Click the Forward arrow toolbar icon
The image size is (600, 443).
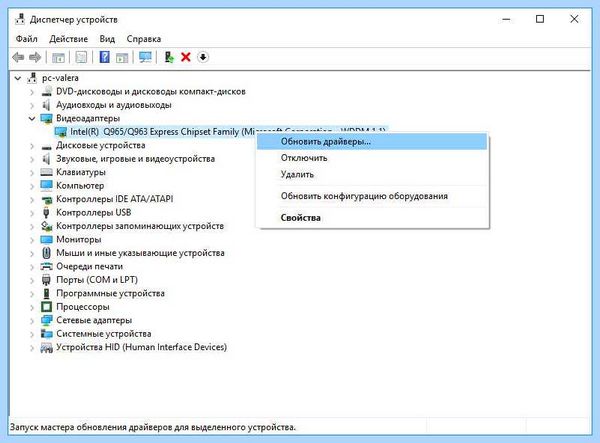point(35,57)
